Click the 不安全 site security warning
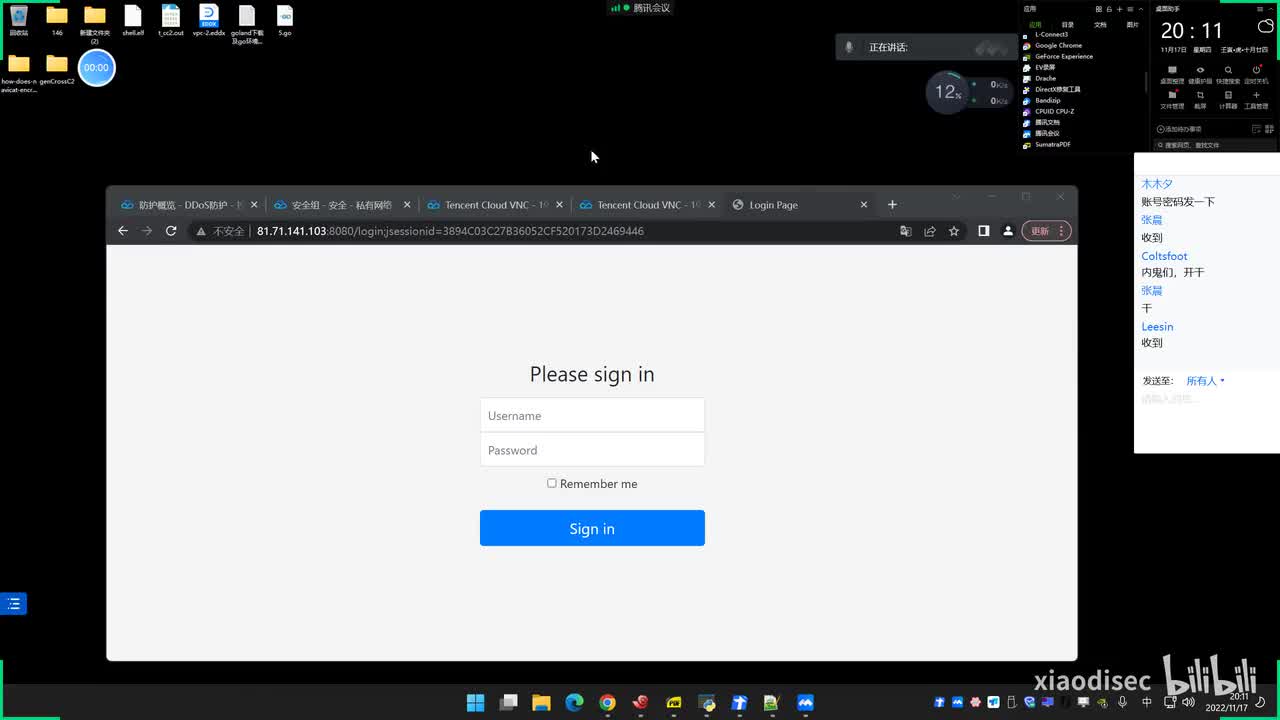The image size is (1280, 720). pos(220,231)
